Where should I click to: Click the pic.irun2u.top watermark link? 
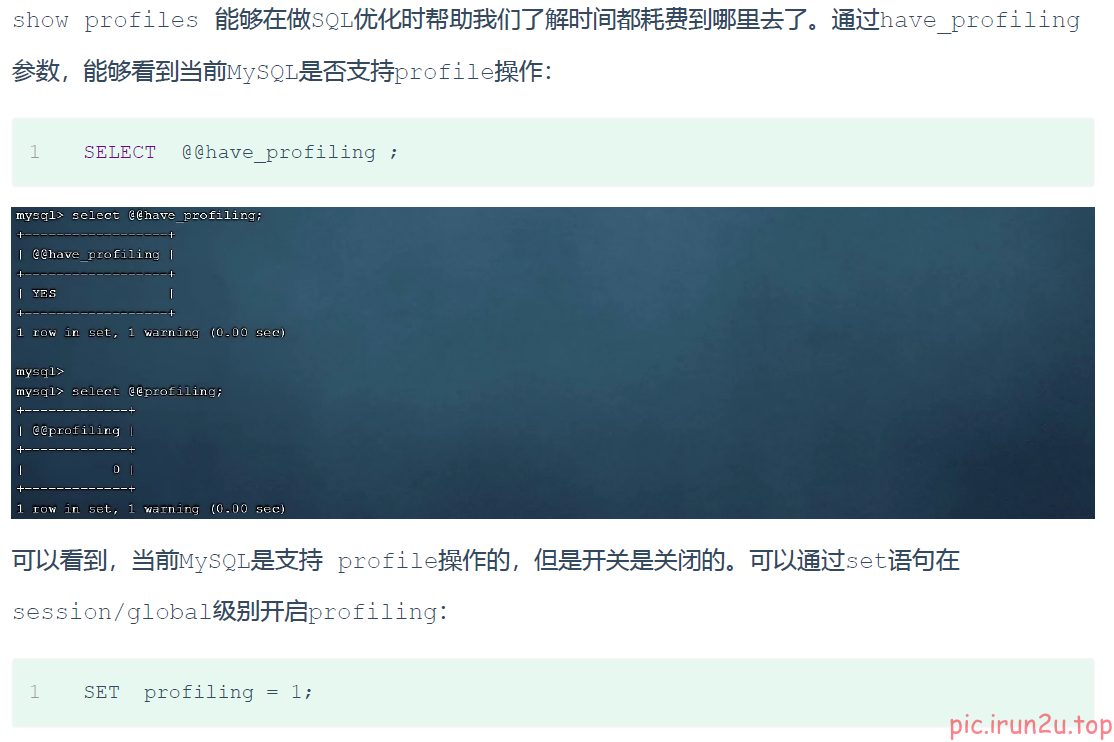pyautogui.click(x=1030, y=725)
